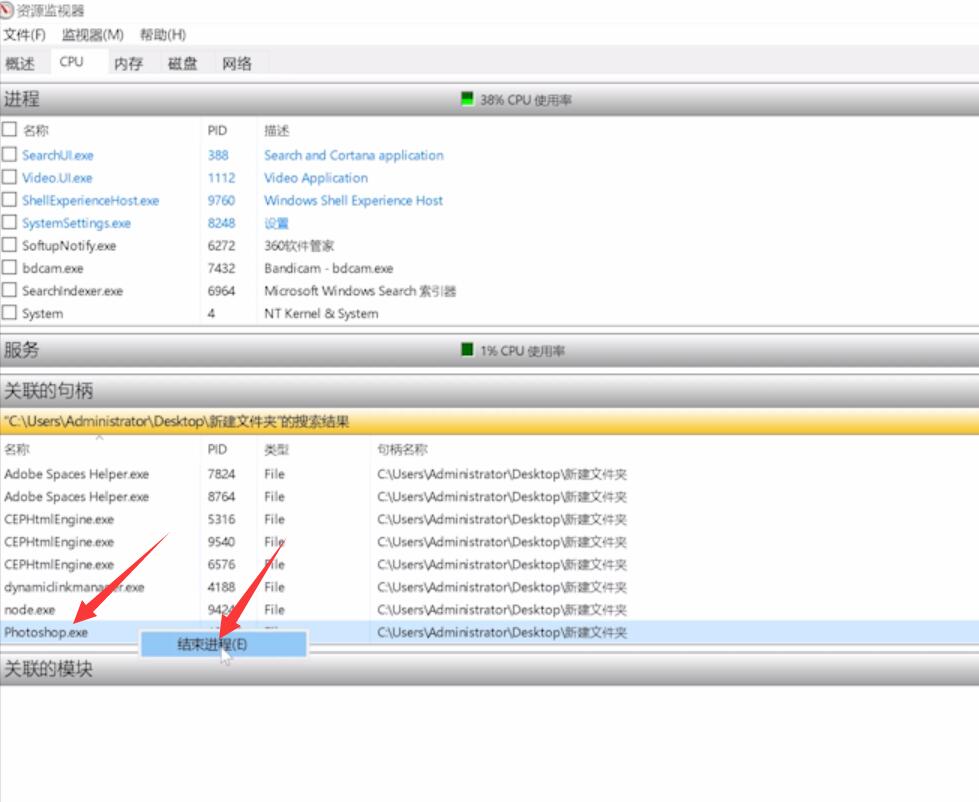Click PID 9540 in the handles list
This screenshot has height=802, width=979.
pyautogui.click(x=222, y=542)
